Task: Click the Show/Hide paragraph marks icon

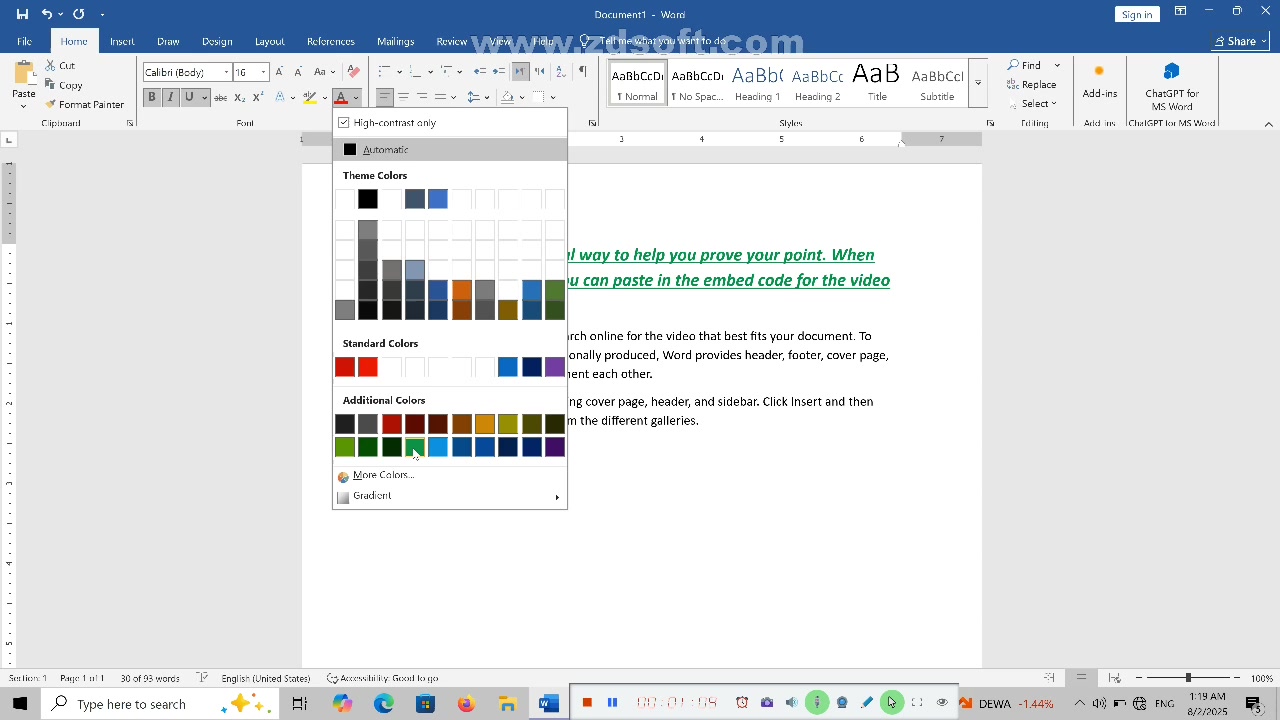Action: 582,72
